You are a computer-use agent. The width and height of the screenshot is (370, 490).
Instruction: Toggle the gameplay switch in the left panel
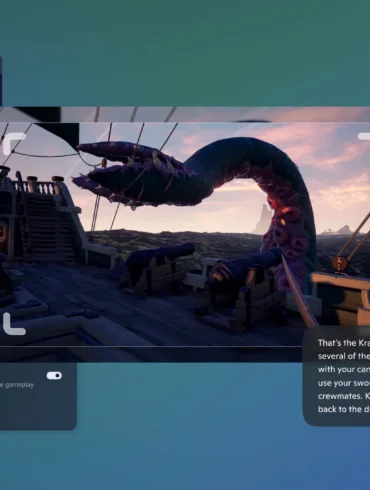point(54,376)
